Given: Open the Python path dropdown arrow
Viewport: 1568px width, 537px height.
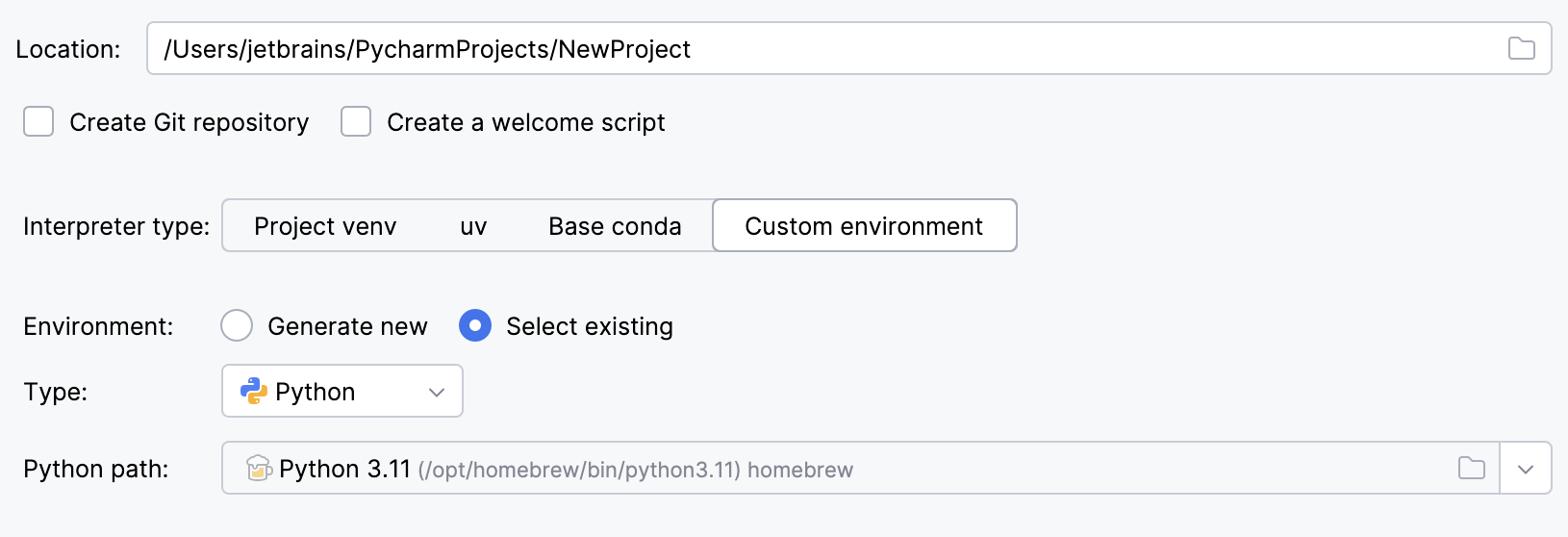Looking at the screenshot, I should pos(1526,469).
